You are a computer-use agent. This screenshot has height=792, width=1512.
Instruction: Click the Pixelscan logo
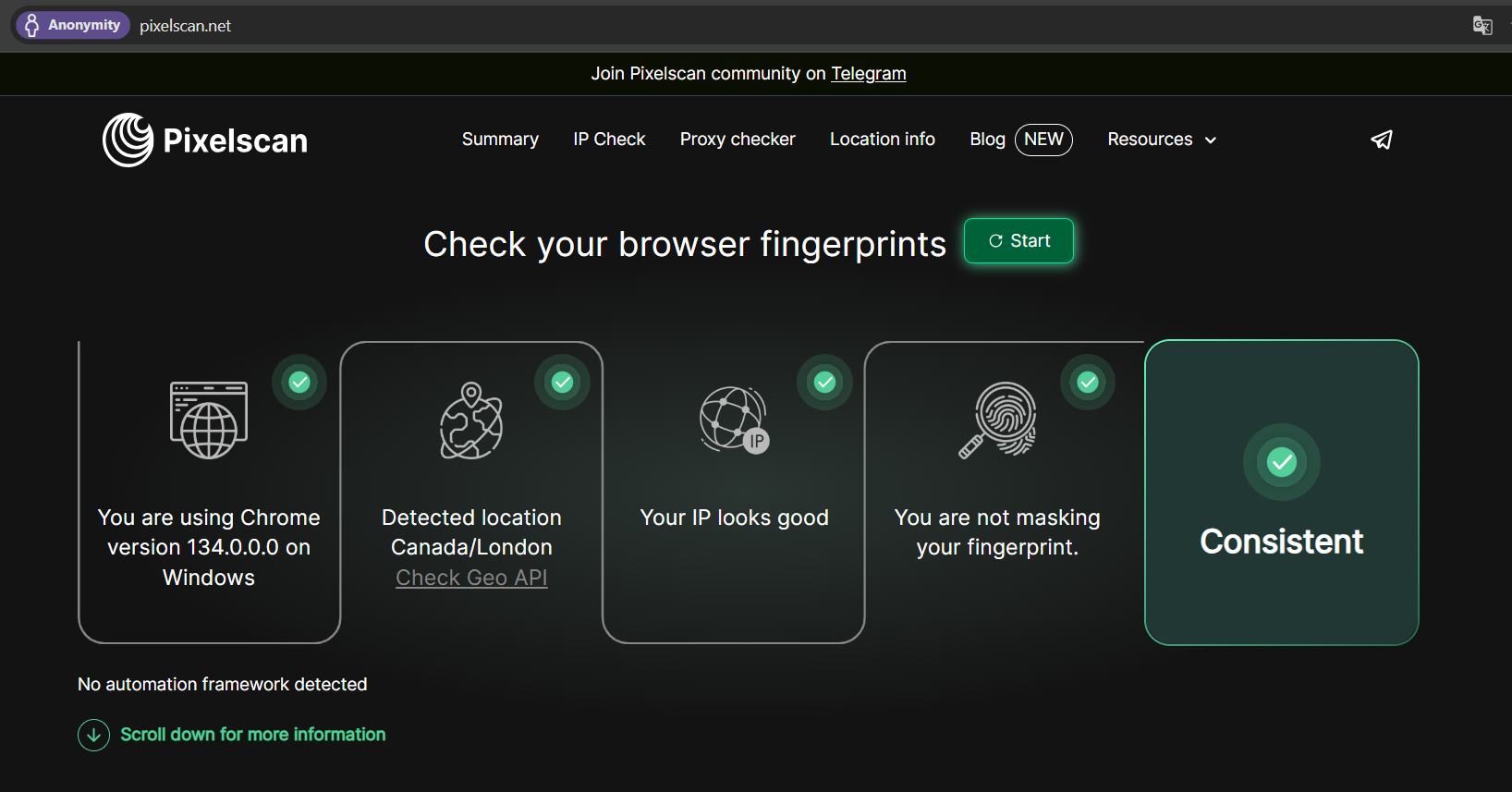click(x=205, y=140)
